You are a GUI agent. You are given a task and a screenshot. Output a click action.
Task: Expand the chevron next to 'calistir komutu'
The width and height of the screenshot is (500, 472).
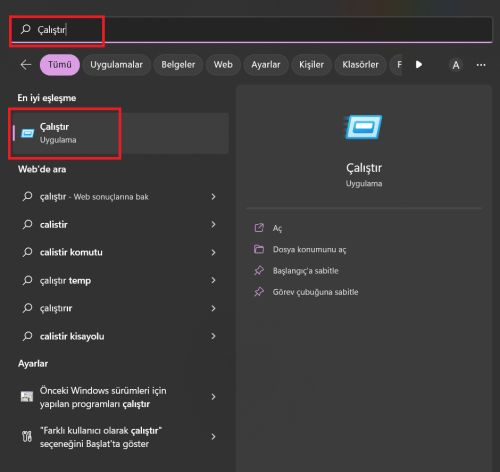tap(213, 252)
